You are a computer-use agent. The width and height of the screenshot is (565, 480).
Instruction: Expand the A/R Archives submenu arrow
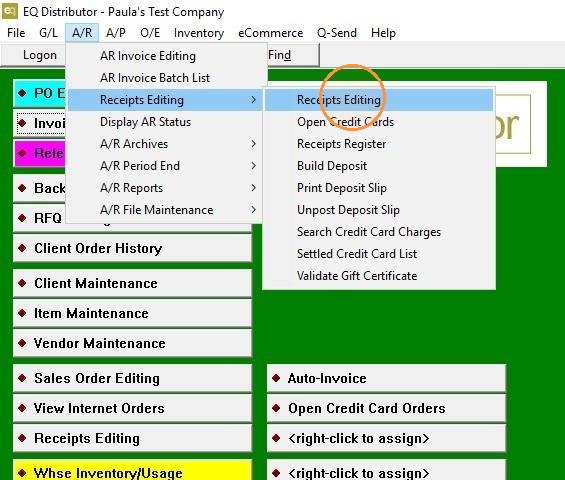[254, 144]
